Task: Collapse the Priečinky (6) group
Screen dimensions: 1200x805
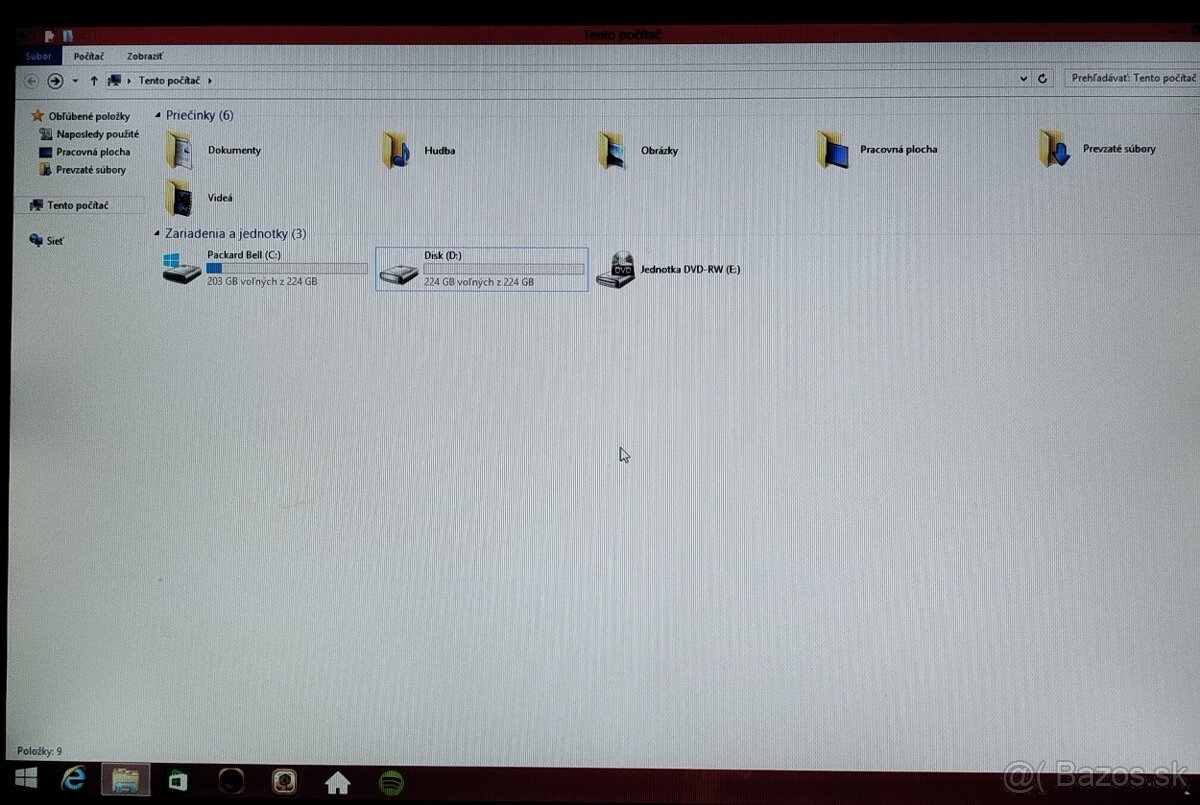Action: pyautogui.click(x=157, y=116)
